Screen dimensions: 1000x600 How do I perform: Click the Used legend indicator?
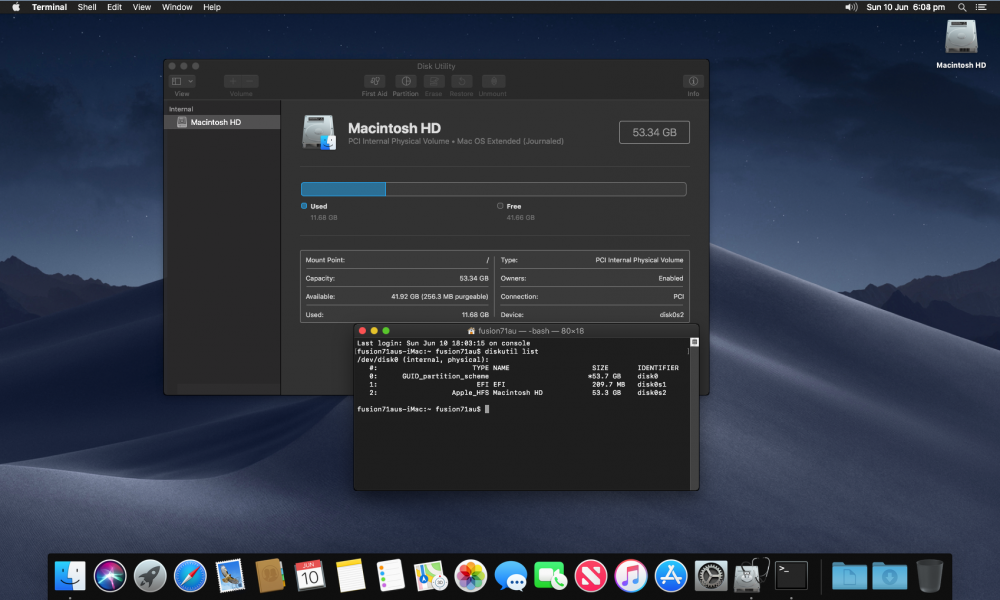pyautogui.click(x=304, y=206)
